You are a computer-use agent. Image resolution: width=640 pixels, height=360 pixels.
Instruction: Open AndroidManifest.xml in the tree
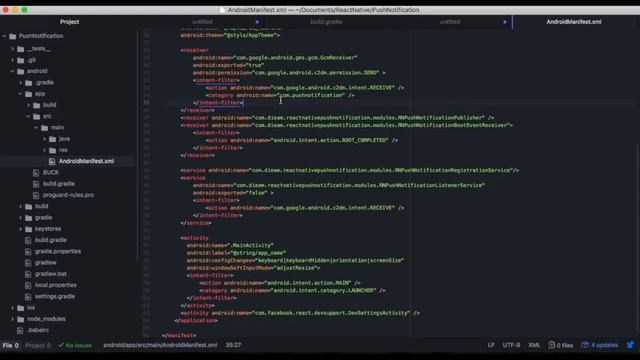coord(87,161)
